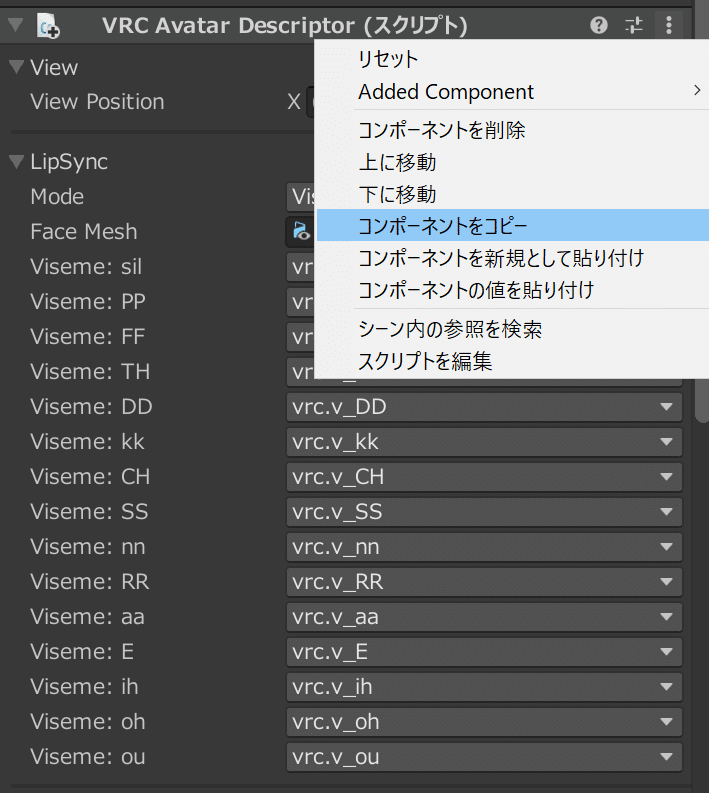Image resolution: width=709 pixels, height=793 pixels.
Task: Click the Viseme: oh label
Action: click(87, 722)
